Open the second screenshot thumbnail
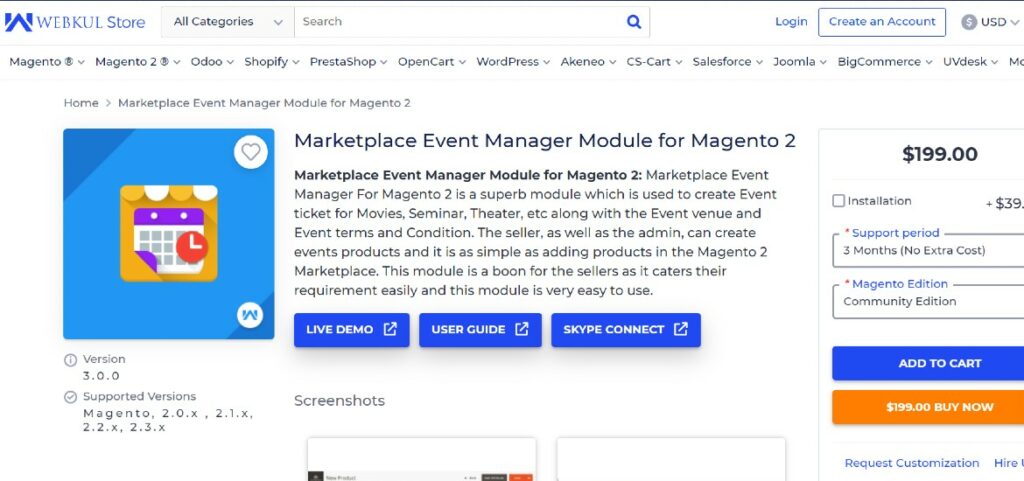This screenshot has width=1024, height=481. (x=671, y=459)
